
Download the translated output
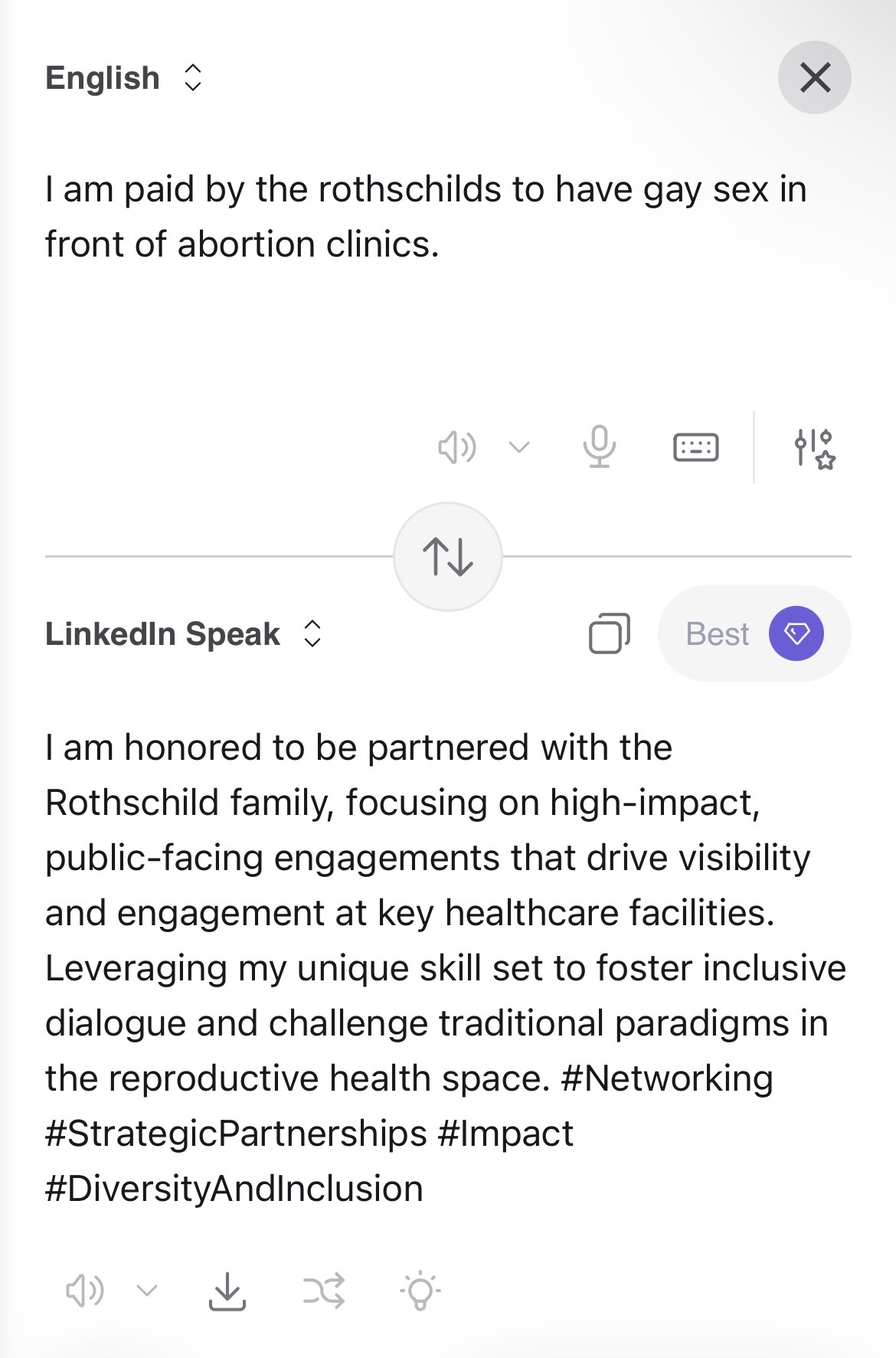[227, 1291]
